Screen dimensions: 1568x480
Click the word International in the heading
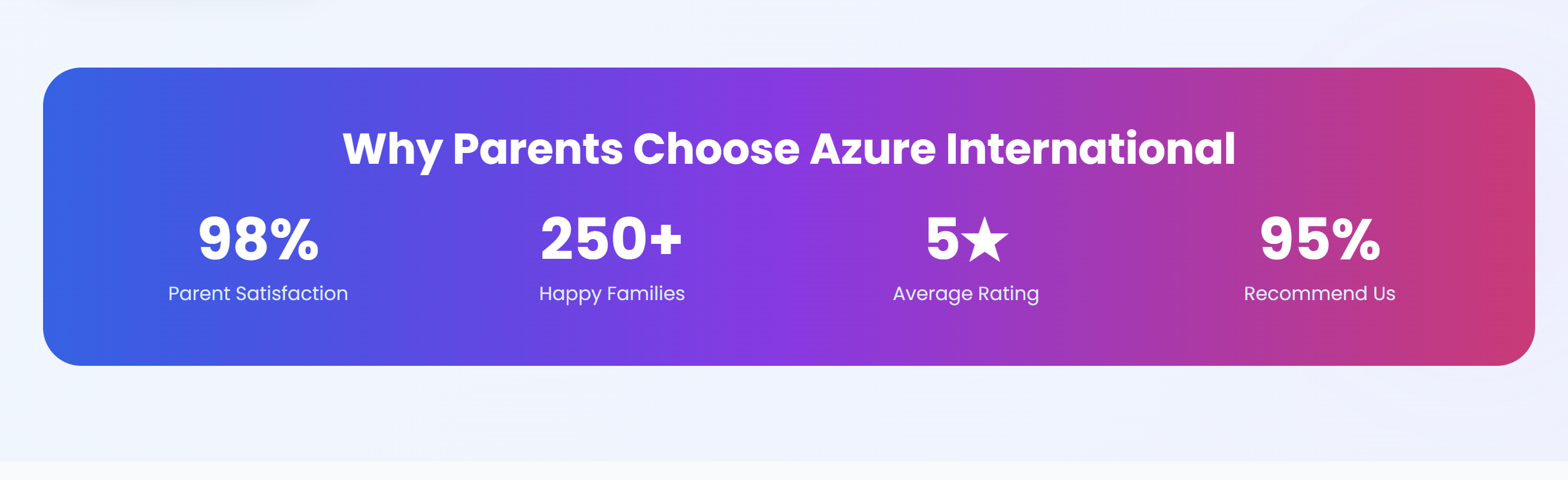point(1090,149)
